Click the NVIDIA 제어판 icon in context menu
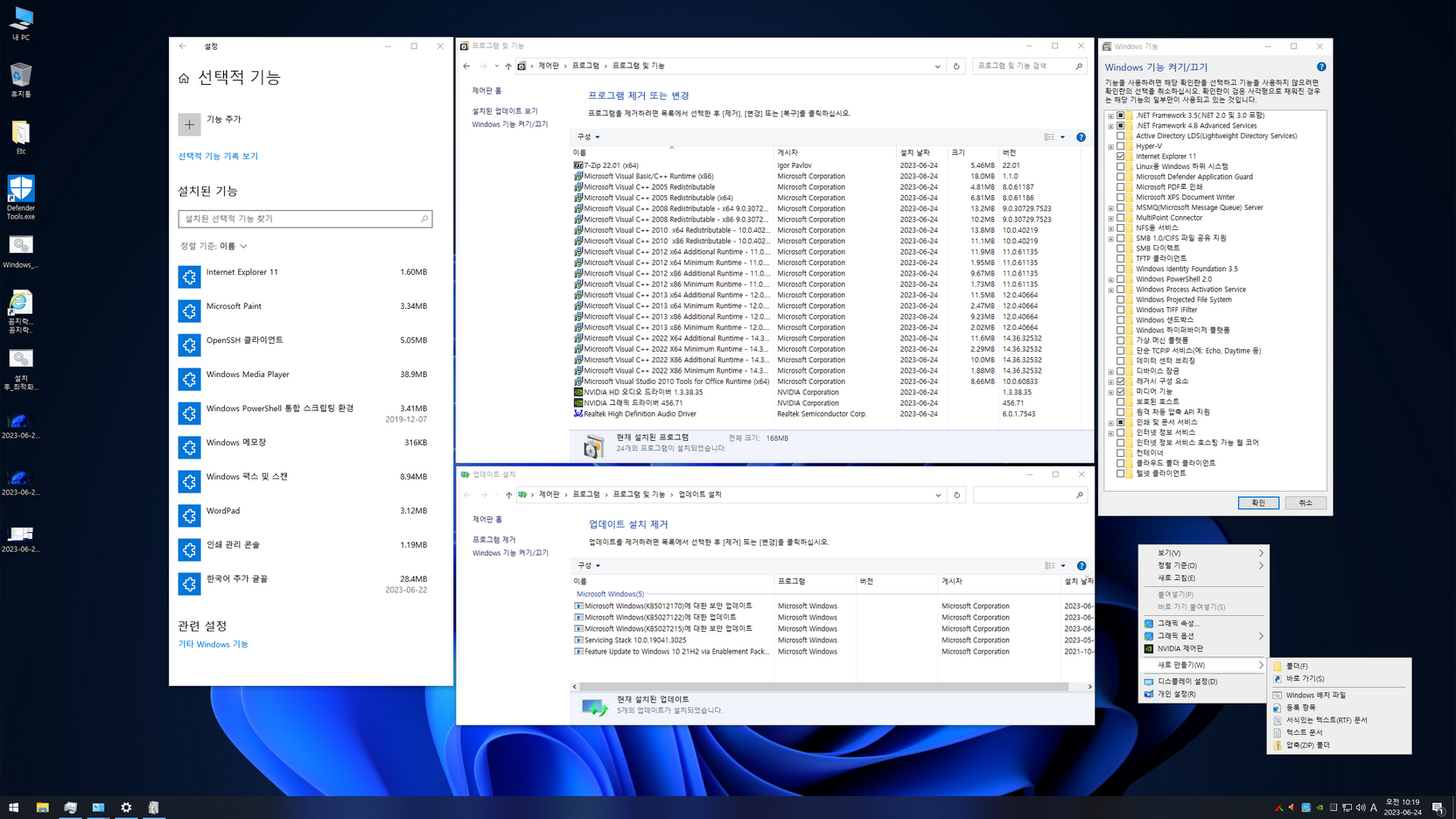Image resolution: width=1456 pixels, height=819 pixels. click(x=1149, y=649)
